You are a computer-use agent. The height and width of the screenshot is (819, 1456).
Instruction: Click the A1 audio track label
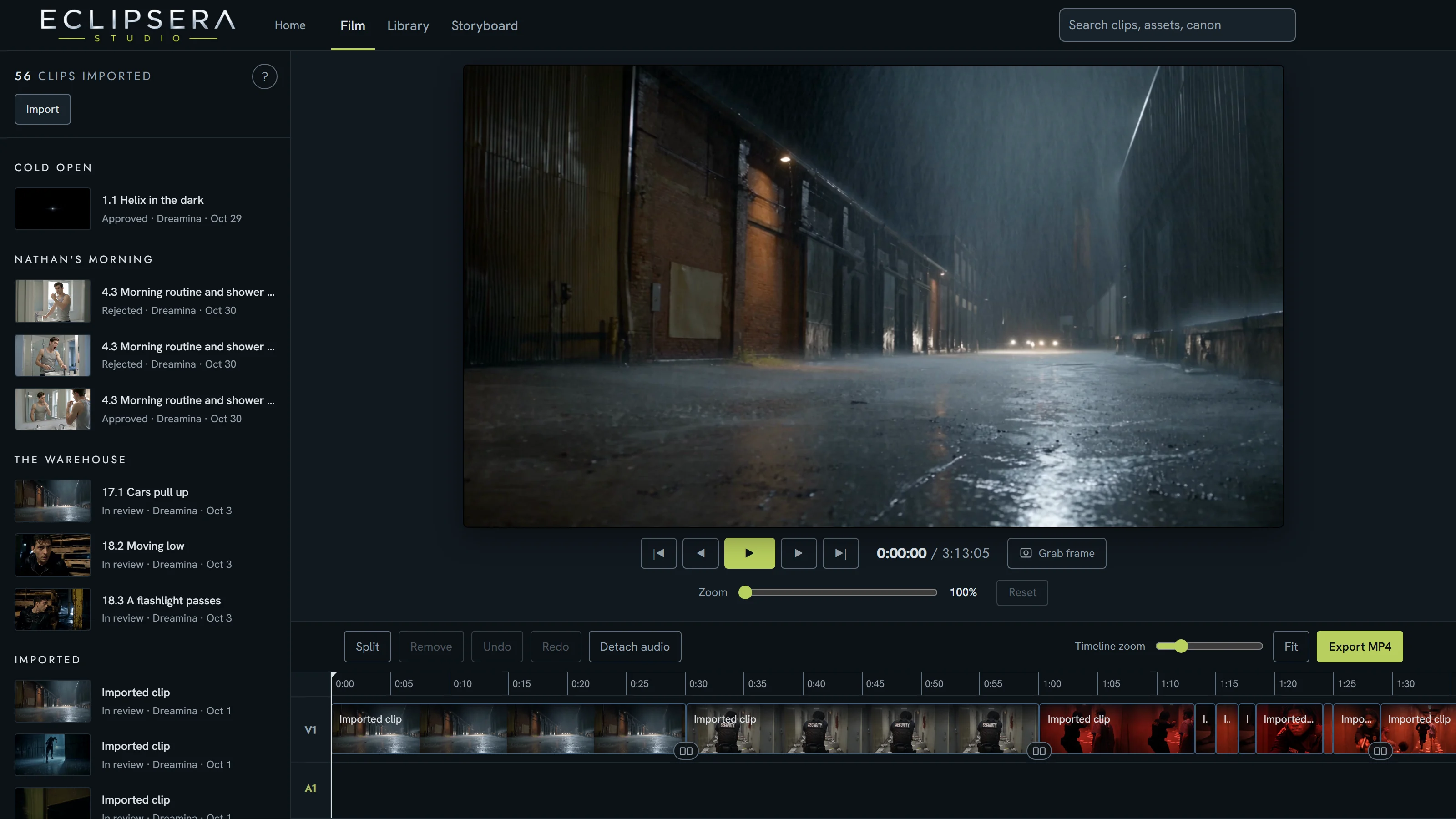coord(310,788)
